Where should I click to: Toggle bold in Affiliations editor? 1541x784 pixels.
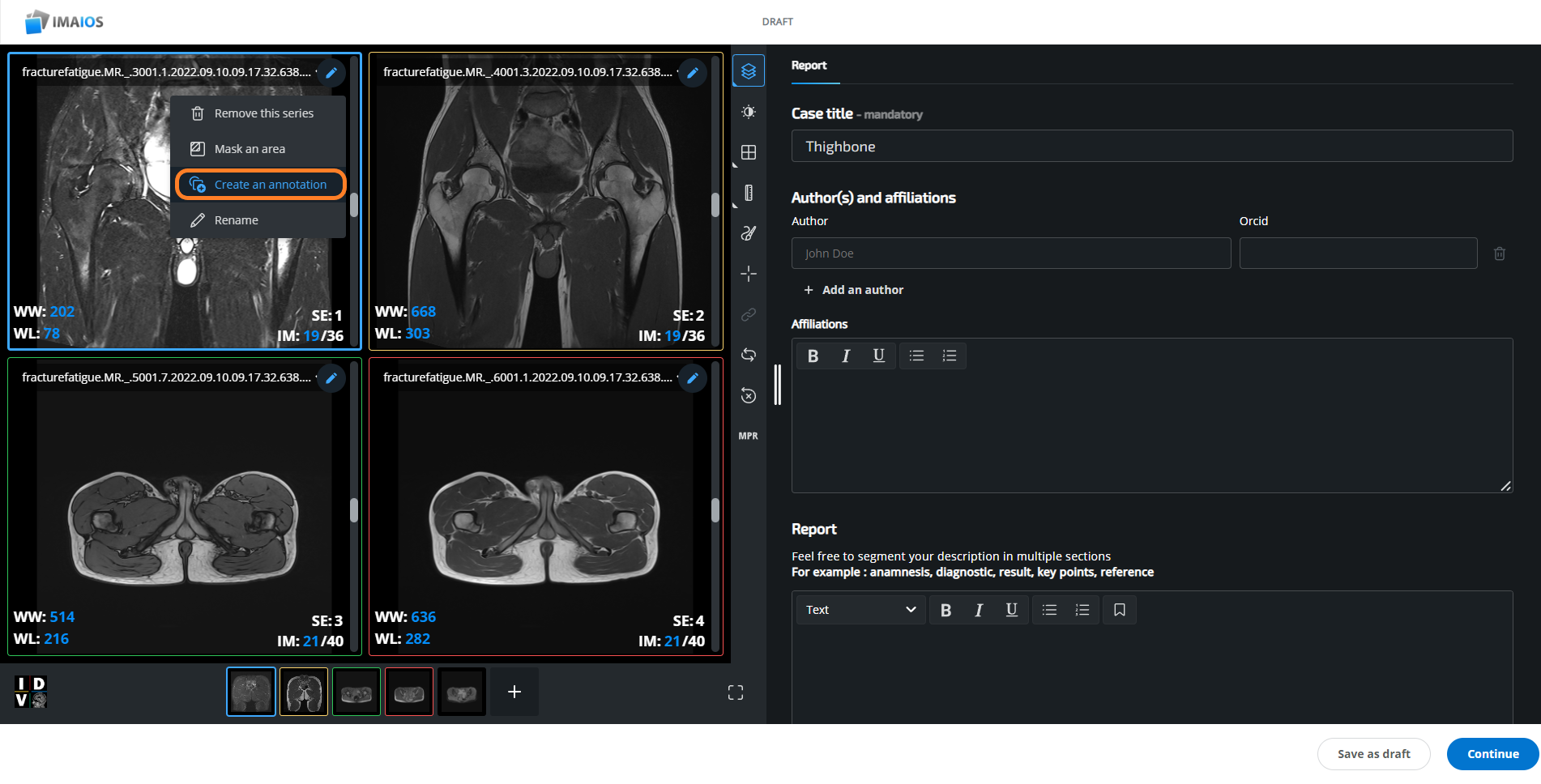(x=813, y=356)
